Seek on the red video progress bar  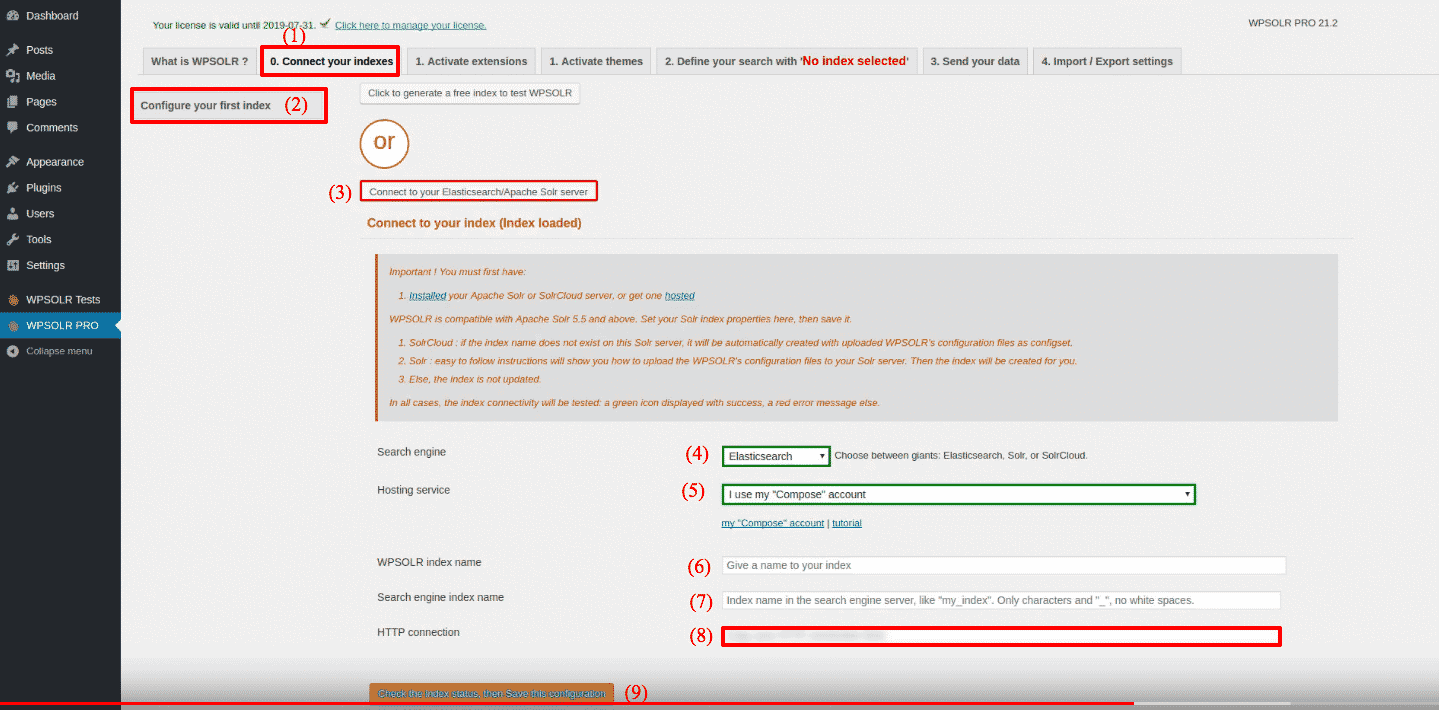pyautogui.click(x=566, y=704)
